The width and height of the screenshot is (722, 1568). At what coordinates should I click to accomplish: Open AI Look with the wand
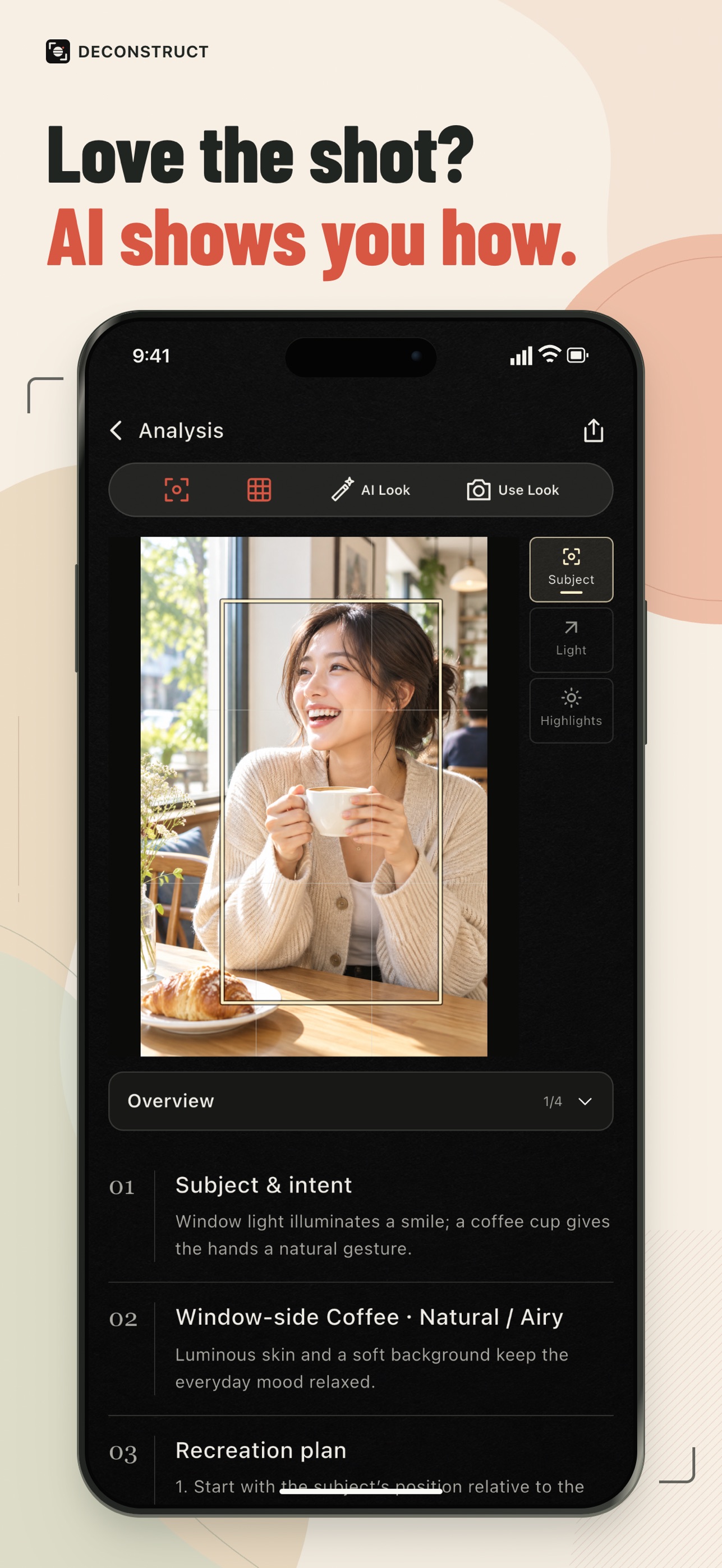(x=370, y=490)
